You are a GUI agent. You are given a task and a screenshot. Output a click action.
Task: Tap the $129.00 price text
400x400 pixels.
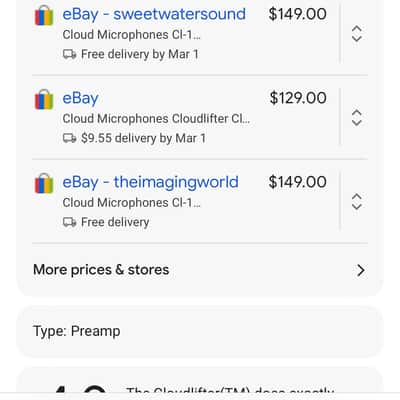pos(298,98)
